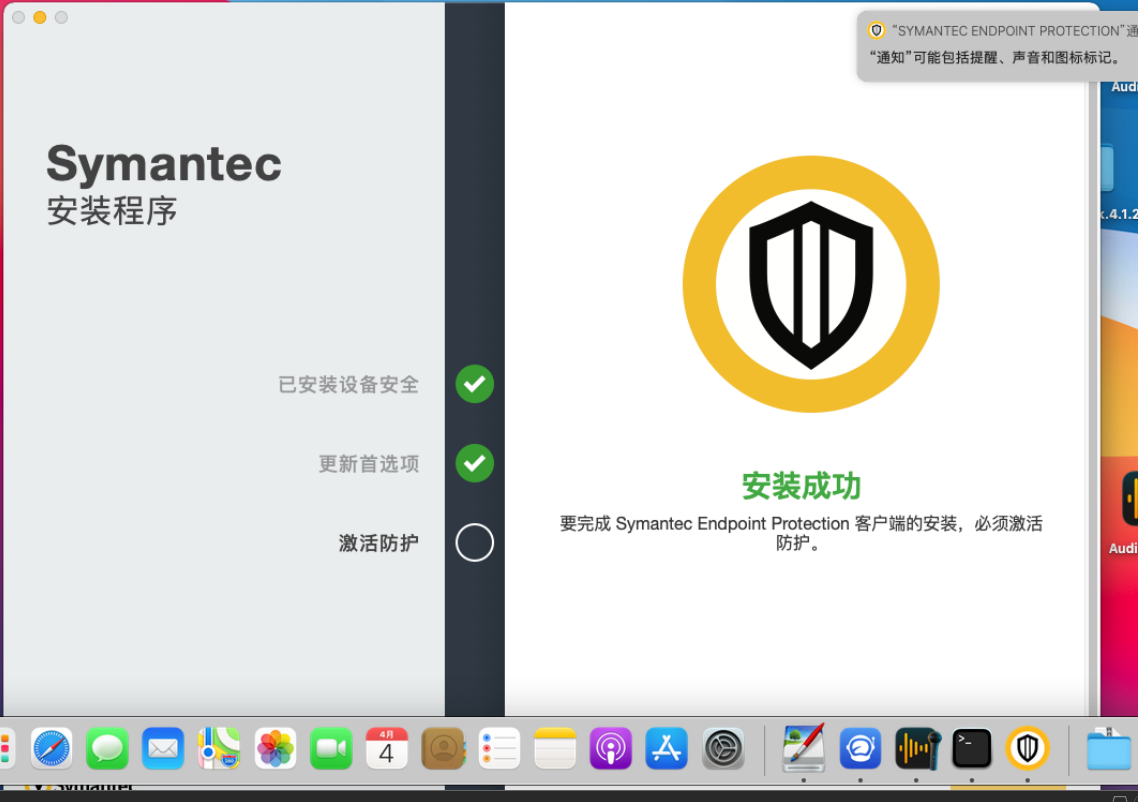The height and width of the screenshot is (802, 1138).
Task: Open Maps in the Dock
Action: (x=218, y=748)
